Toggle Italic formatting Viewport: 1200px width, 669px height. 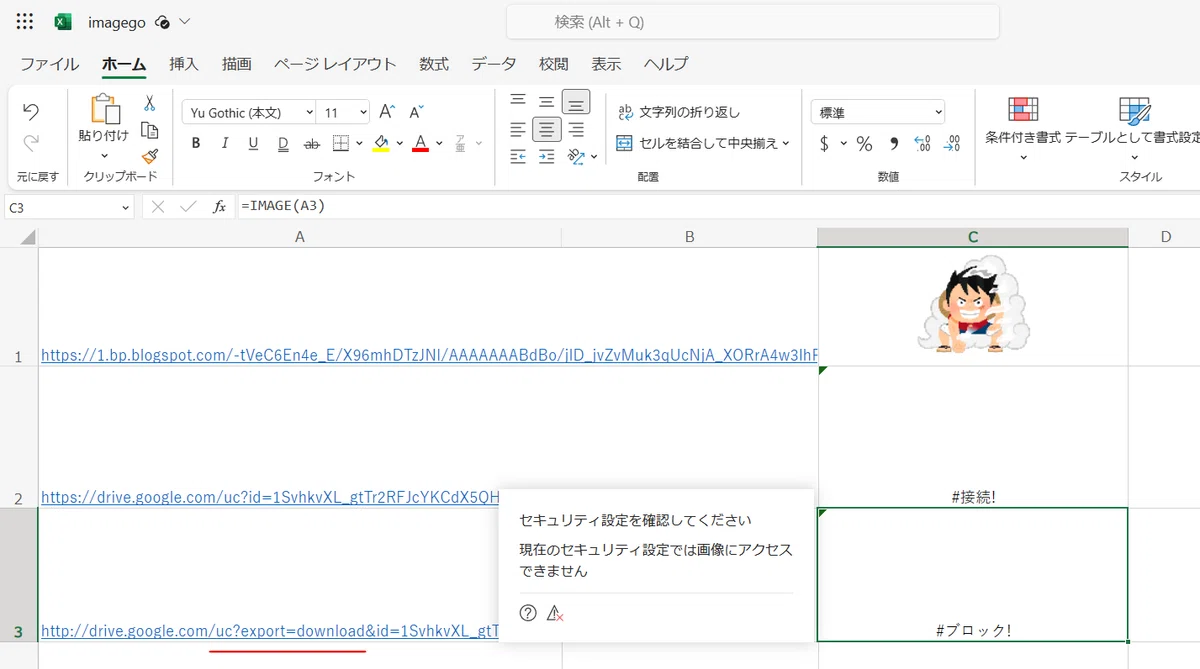pos(225,144)
